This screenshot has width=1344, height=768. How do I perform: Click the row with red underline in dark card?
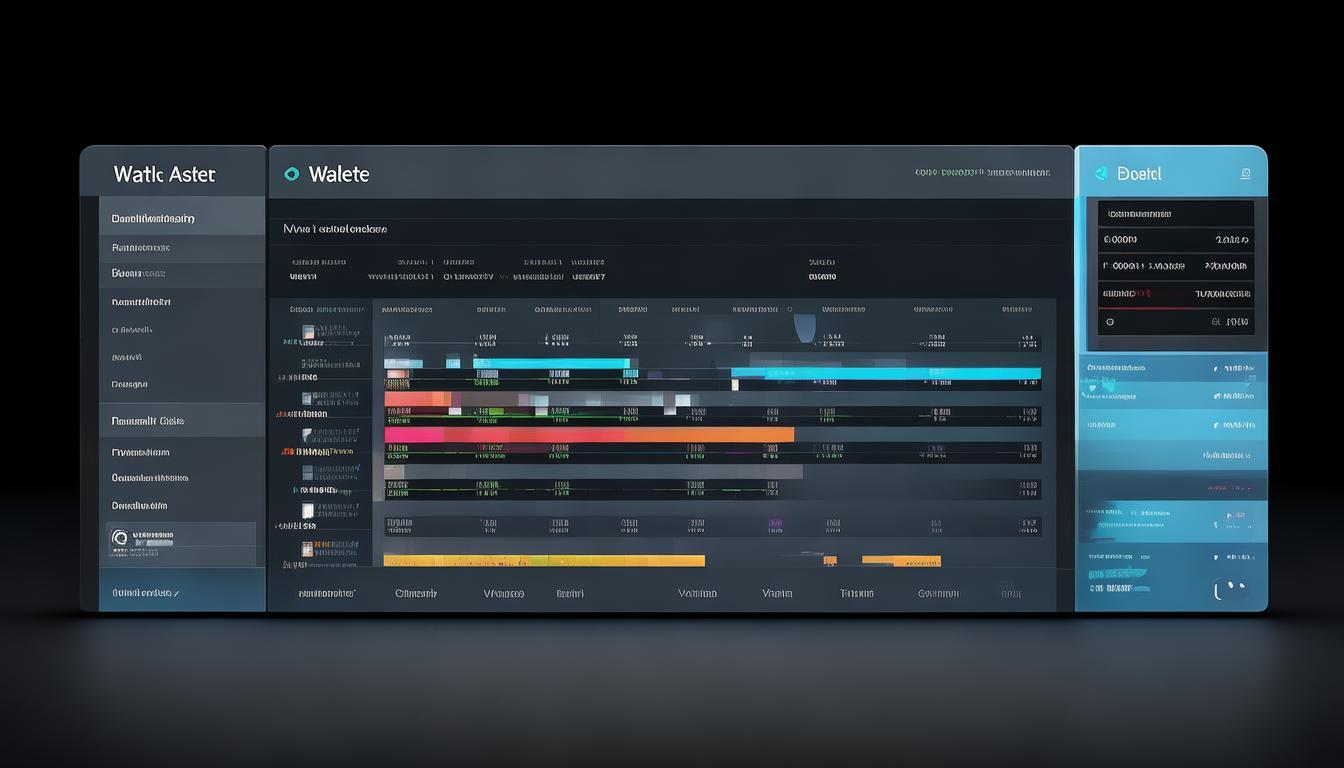(1175, 294)
